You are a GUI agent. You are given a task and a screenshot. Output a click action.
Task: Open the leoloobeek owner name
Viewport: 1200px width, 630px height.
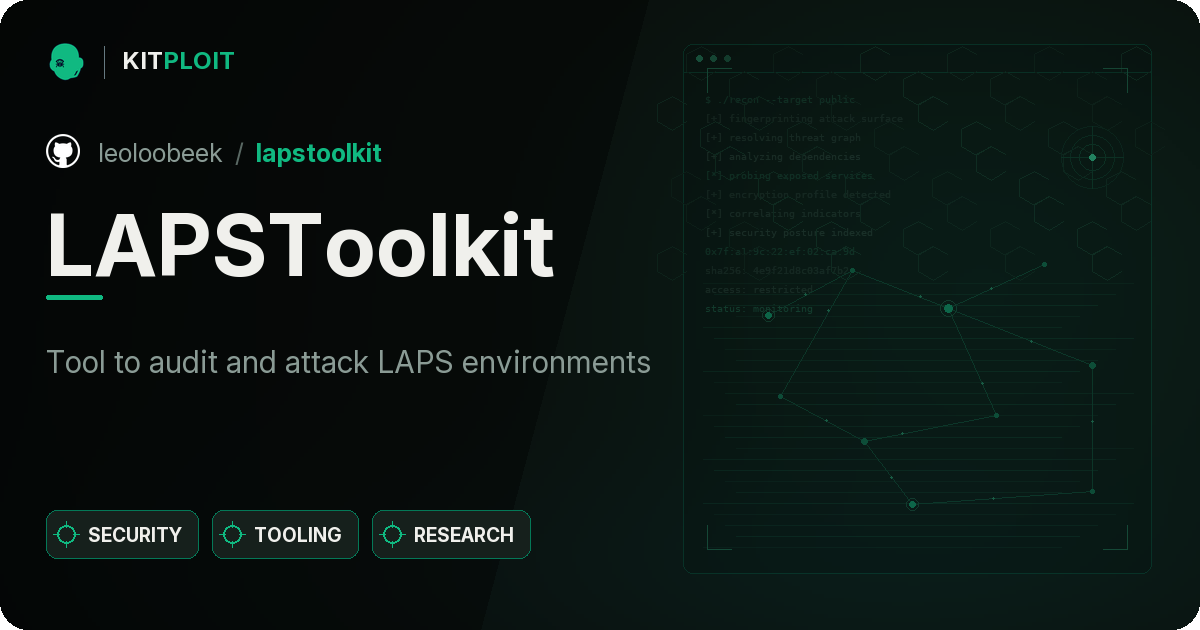(x=161, y=153)
